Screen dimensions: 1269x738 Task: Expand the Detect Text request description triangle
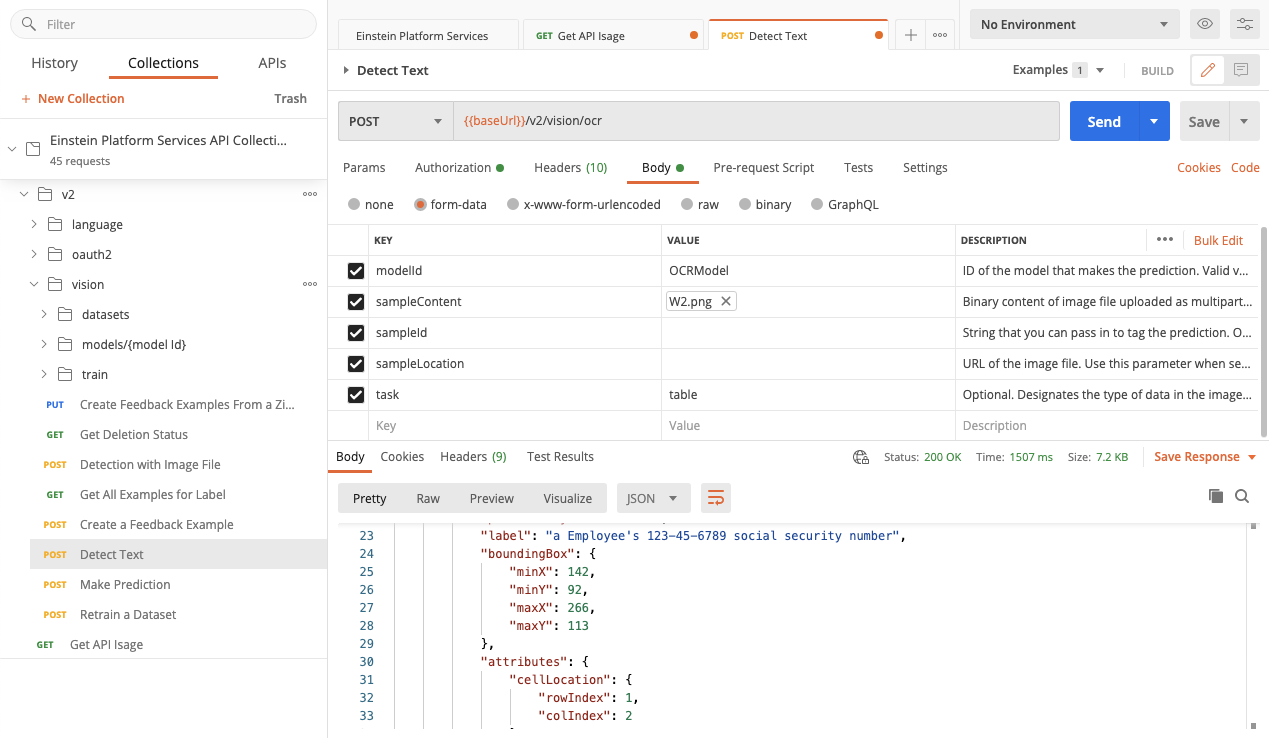click(346, 70)
